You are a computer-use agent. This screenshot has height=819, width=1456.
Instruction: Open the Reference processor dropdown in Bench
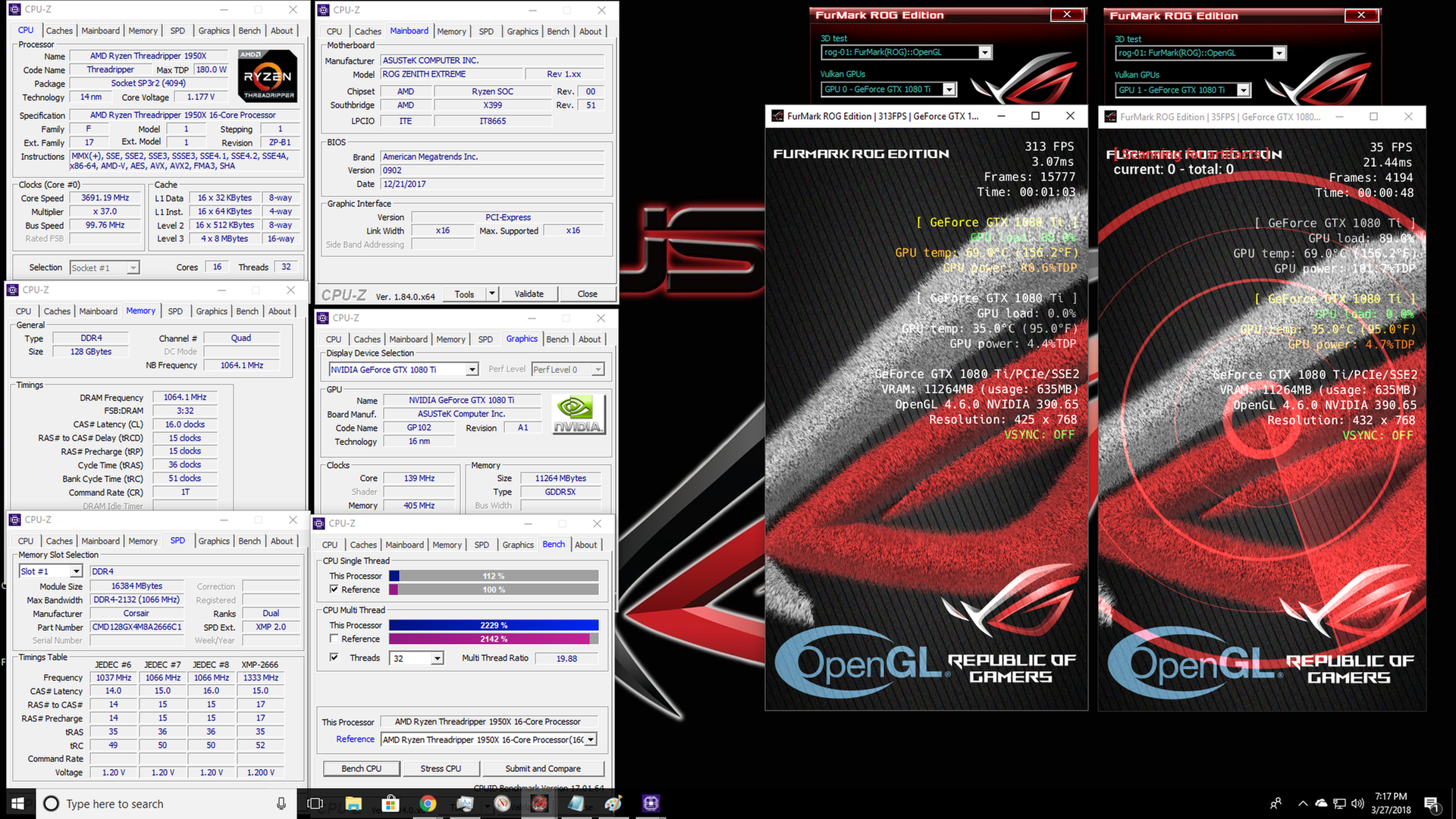591,739
